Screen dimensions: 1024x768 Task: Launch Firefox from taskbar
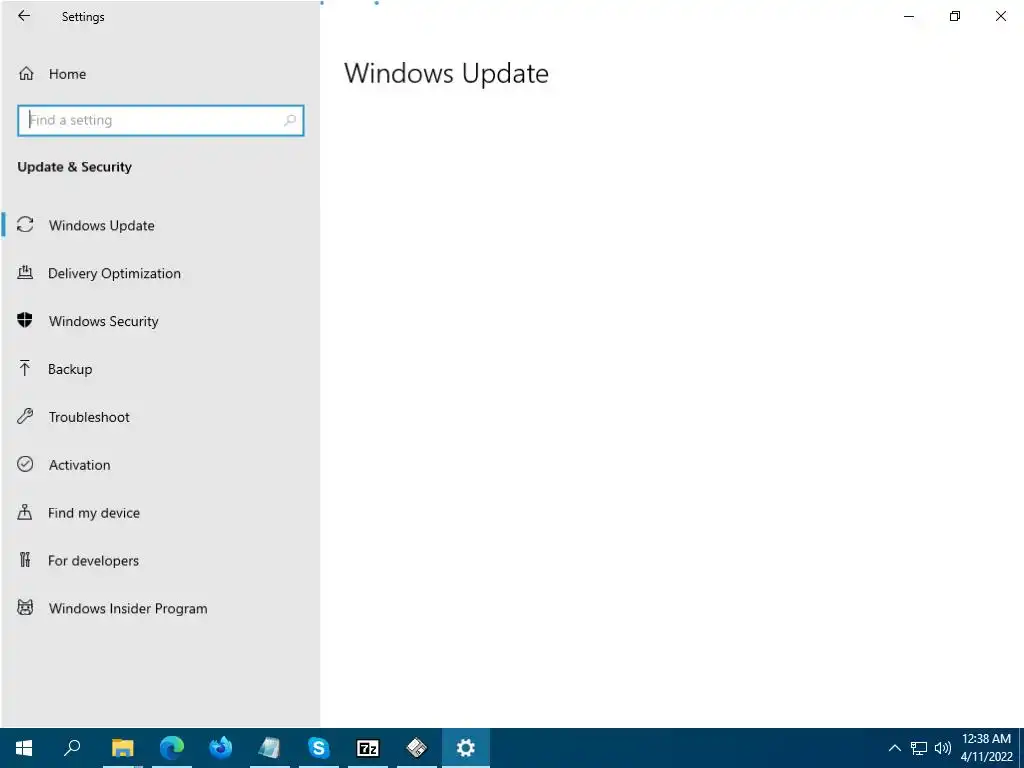(x=221, y=748)
